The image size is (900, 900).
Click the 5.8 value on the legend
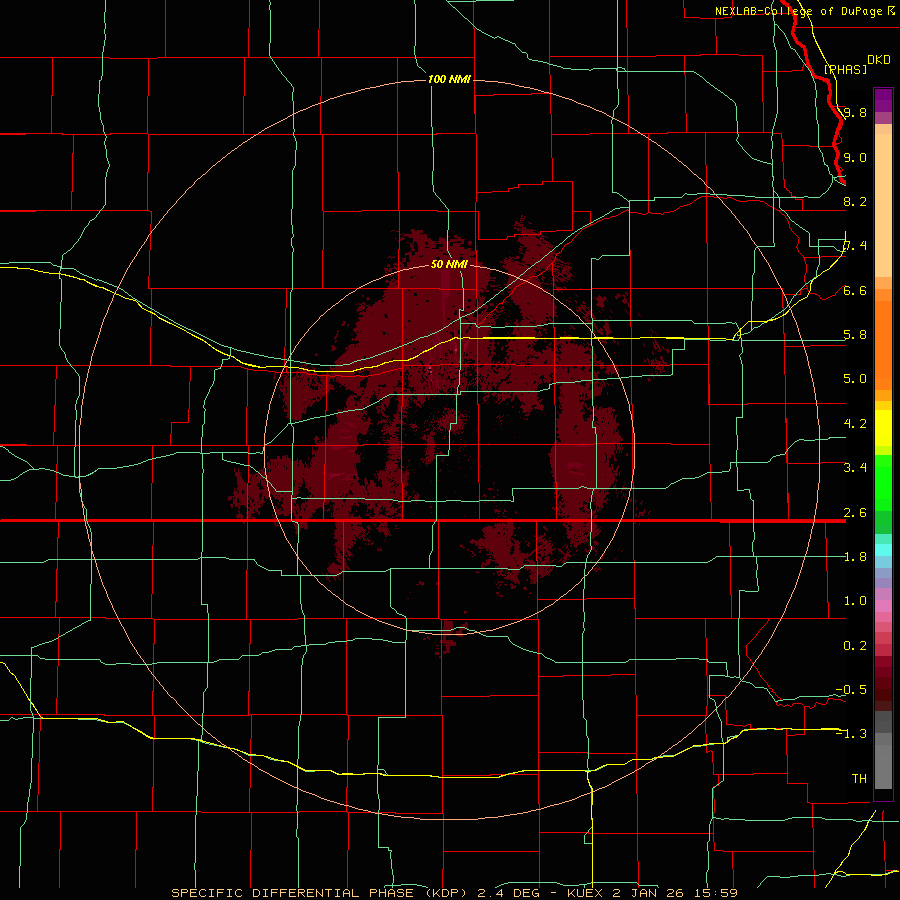pyautogui.click(x=855, y=335)
